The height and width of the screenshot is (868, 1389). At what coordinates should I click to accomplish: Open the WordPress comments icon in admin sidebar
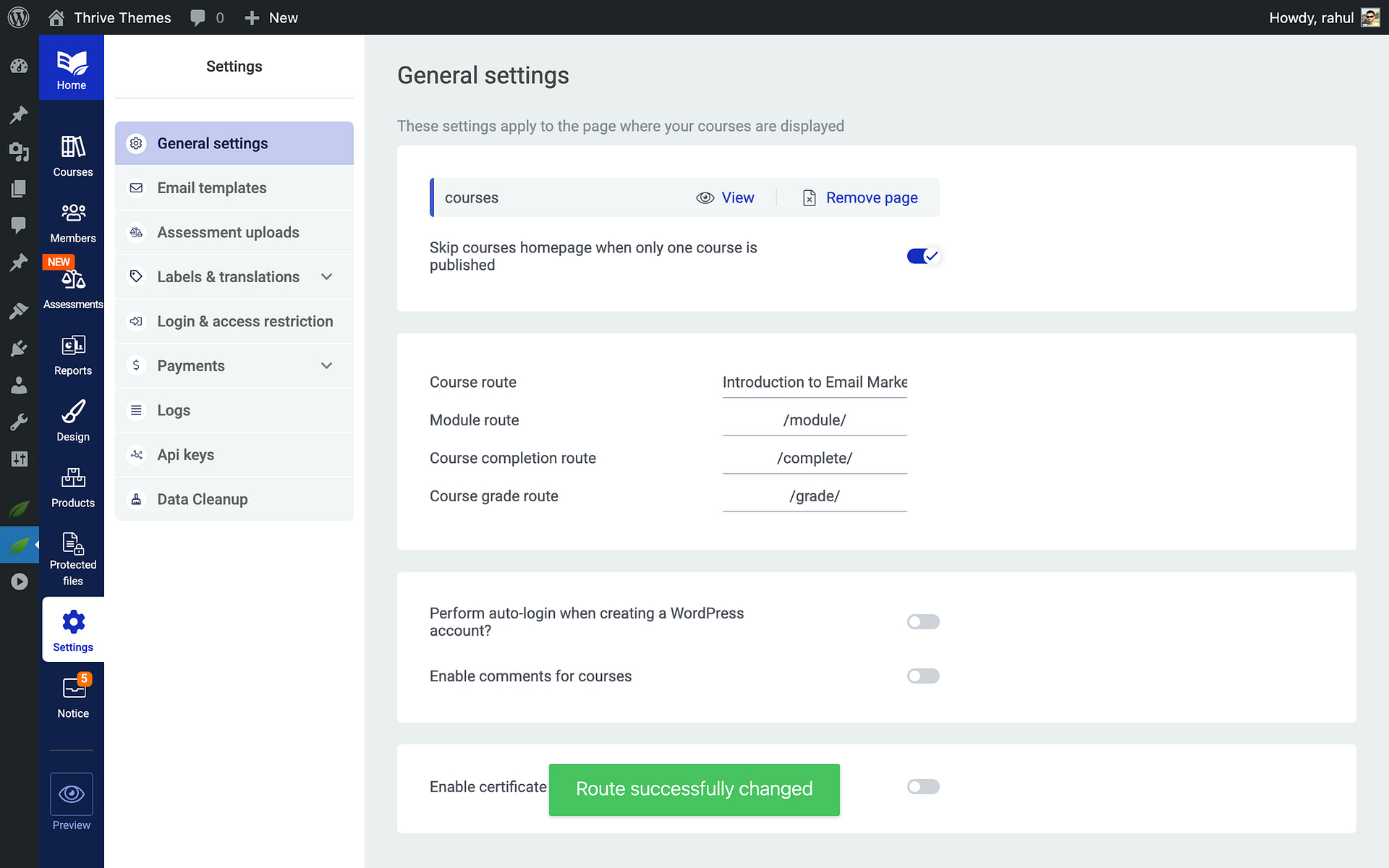[x=19, y=225]
